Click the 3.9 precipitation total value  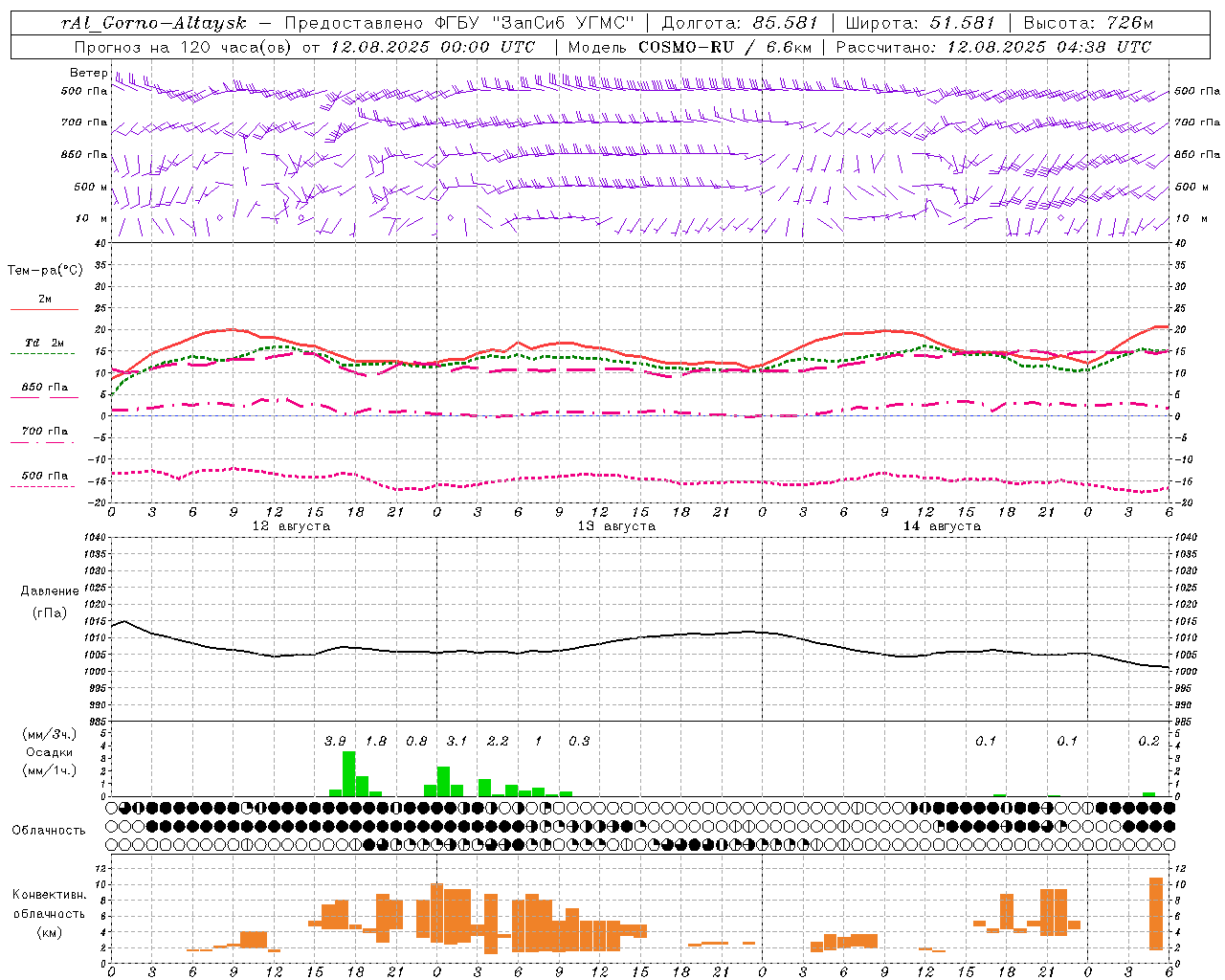[335, 741]
